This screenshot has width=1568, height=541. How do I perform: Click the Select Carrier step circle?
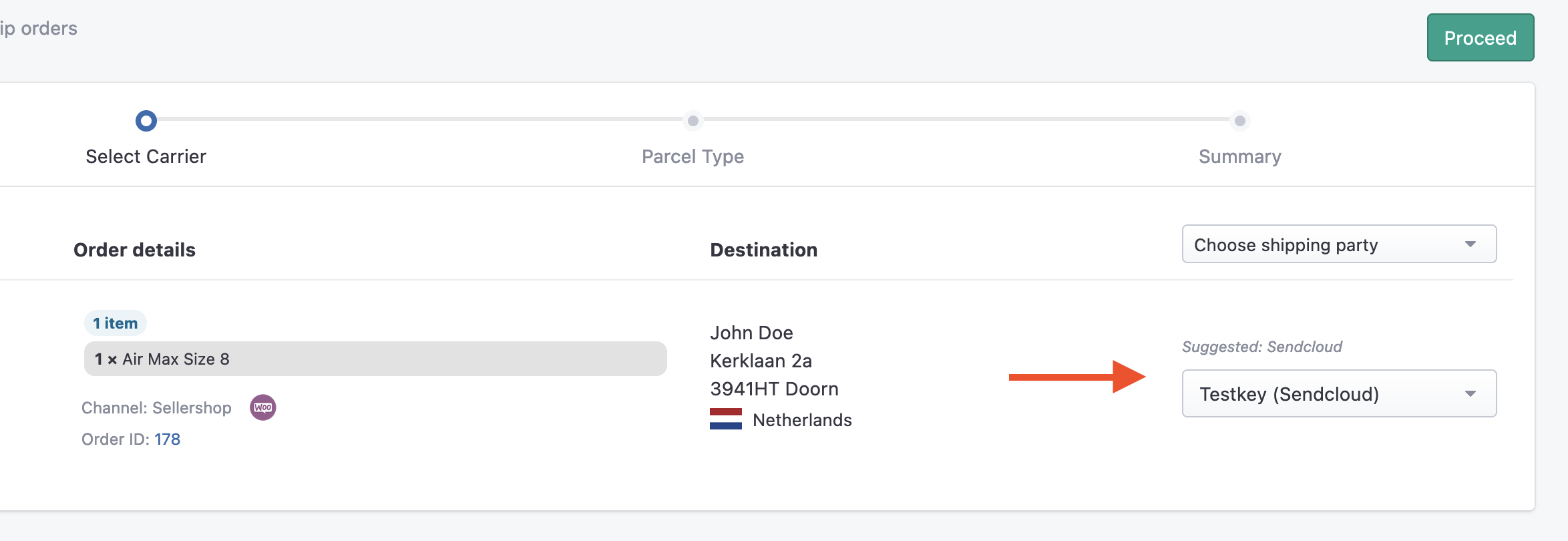146,121
